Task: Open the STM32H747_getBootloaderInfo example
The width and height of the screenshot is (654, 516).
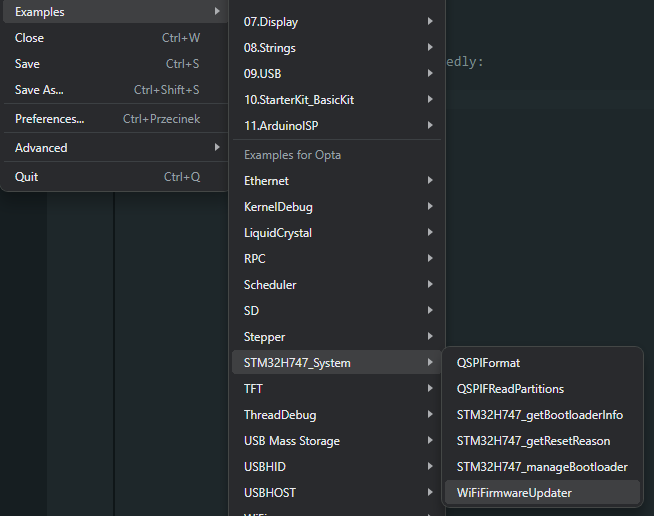Action: coord(542,415)
